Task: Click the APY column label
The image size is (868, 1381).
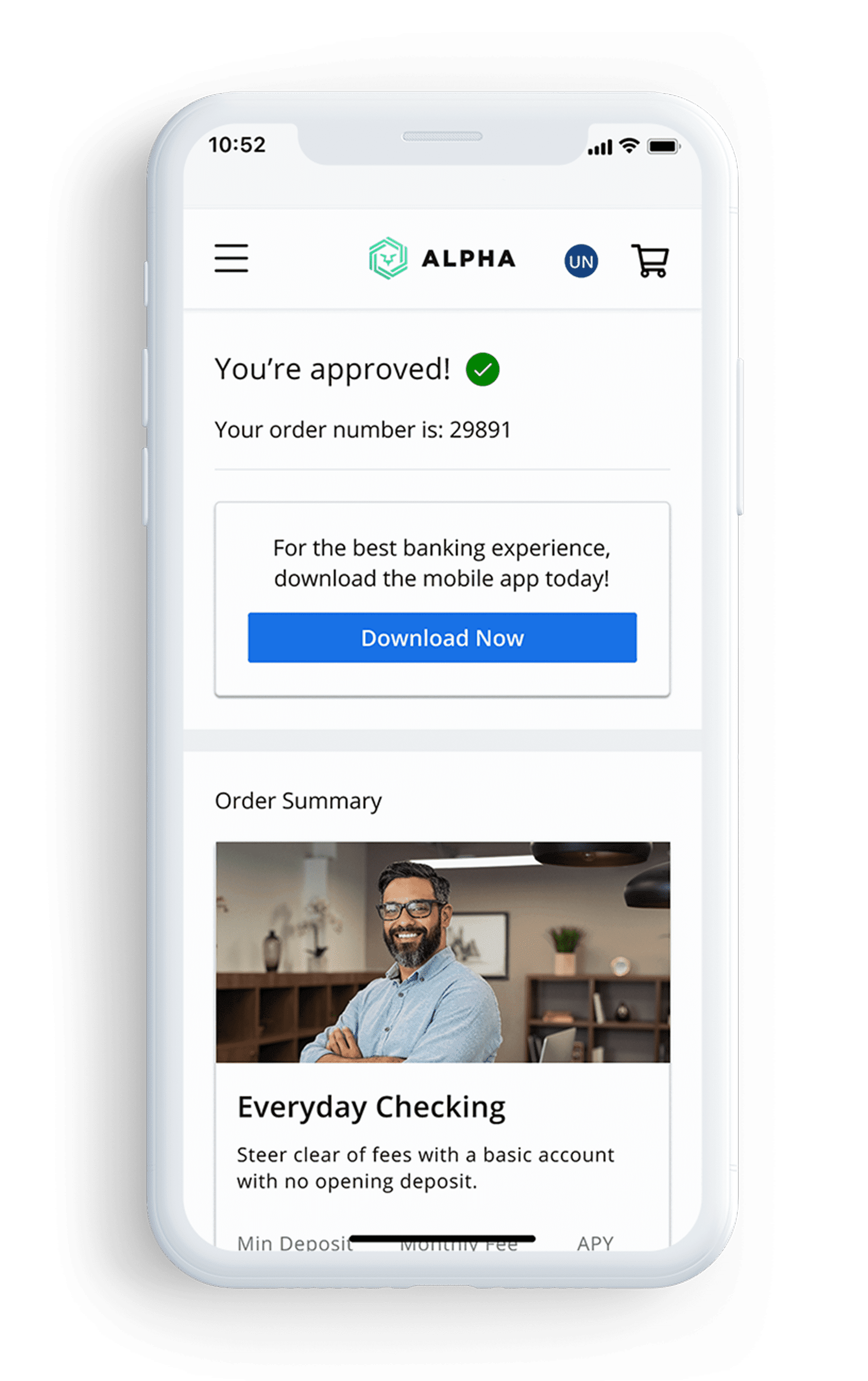Action: click(595, 1243)
